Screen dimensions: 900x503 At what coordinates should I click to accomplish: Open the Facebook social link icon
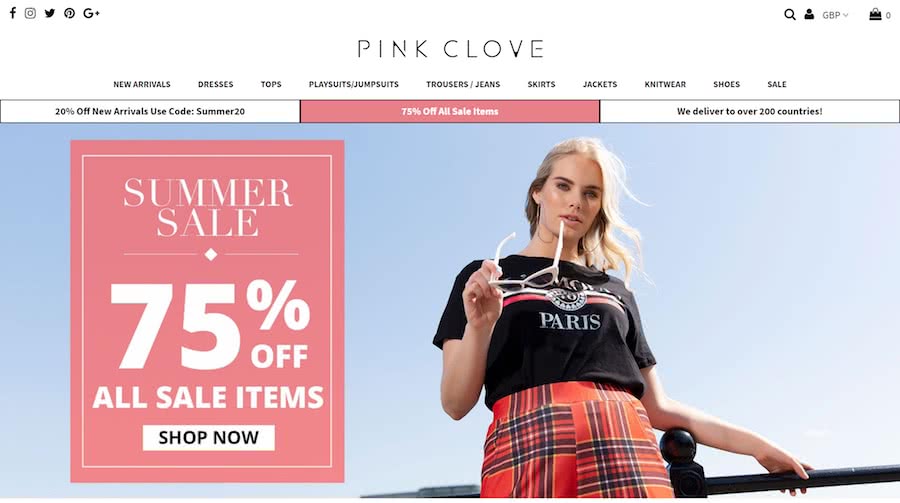pyautogui.click(x=13, y=13)
